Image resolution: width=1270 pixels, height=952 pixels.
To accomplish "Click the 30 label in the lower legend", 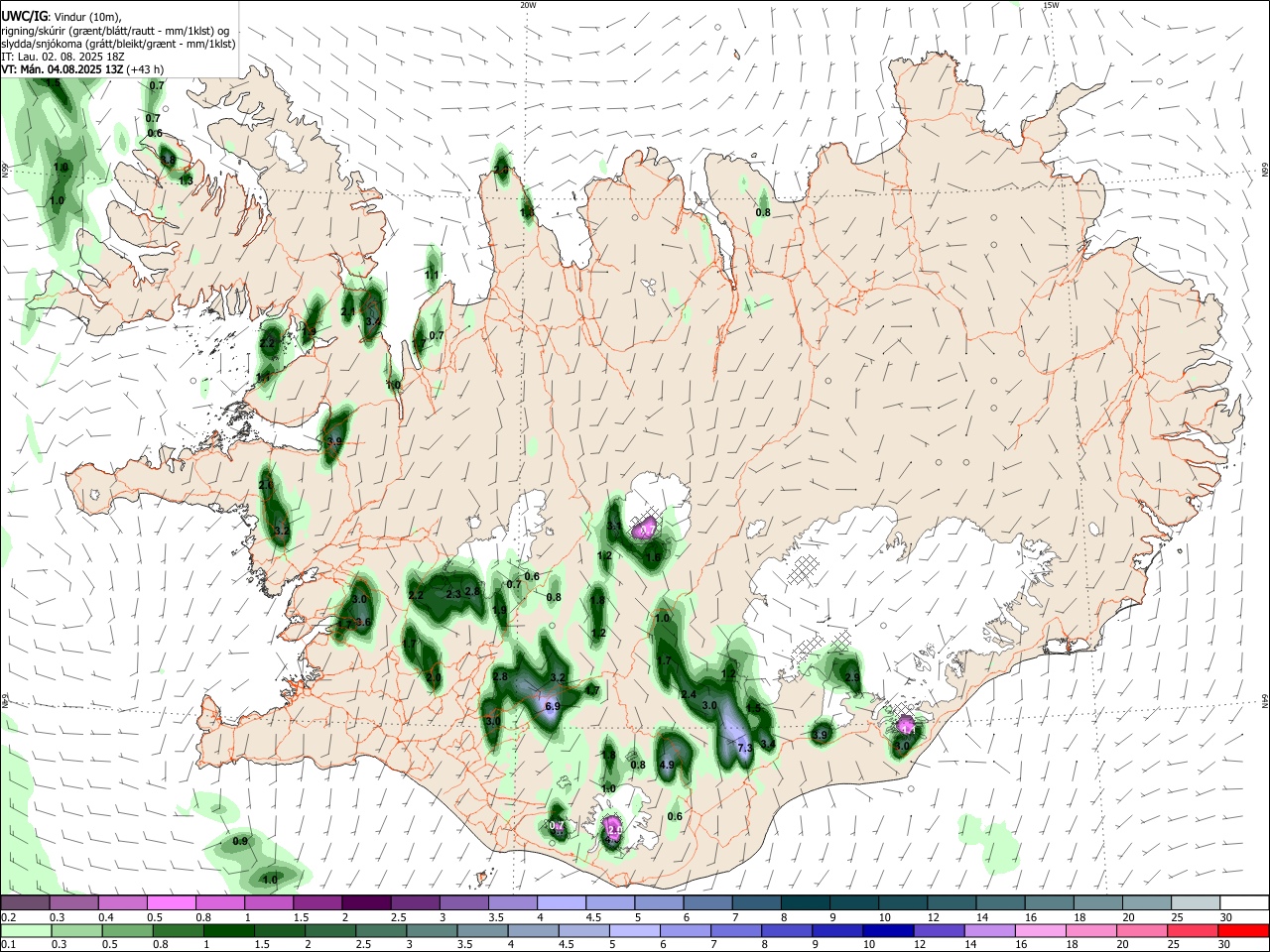I will coord(1224,945).
